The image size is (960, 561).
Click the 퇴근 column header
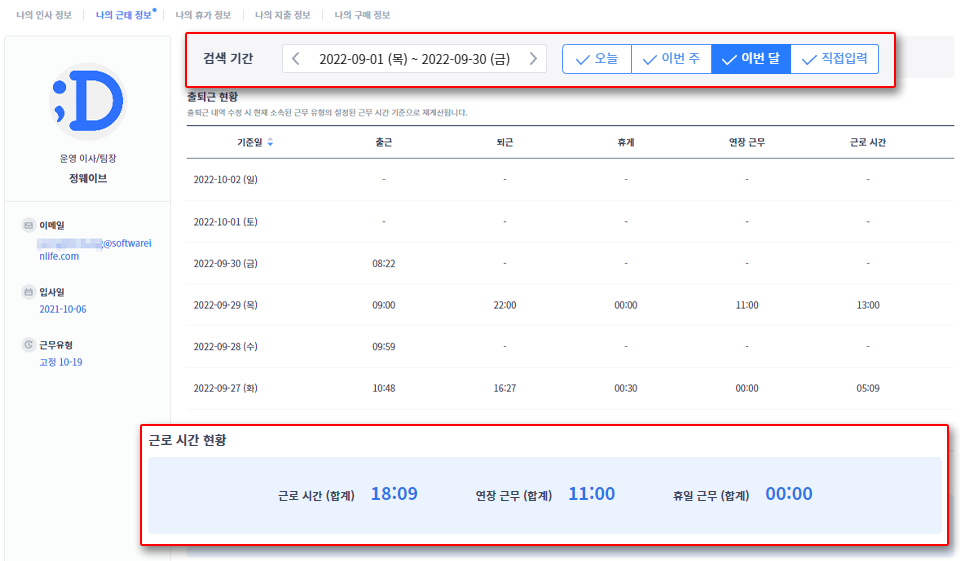tap(504, 142)
